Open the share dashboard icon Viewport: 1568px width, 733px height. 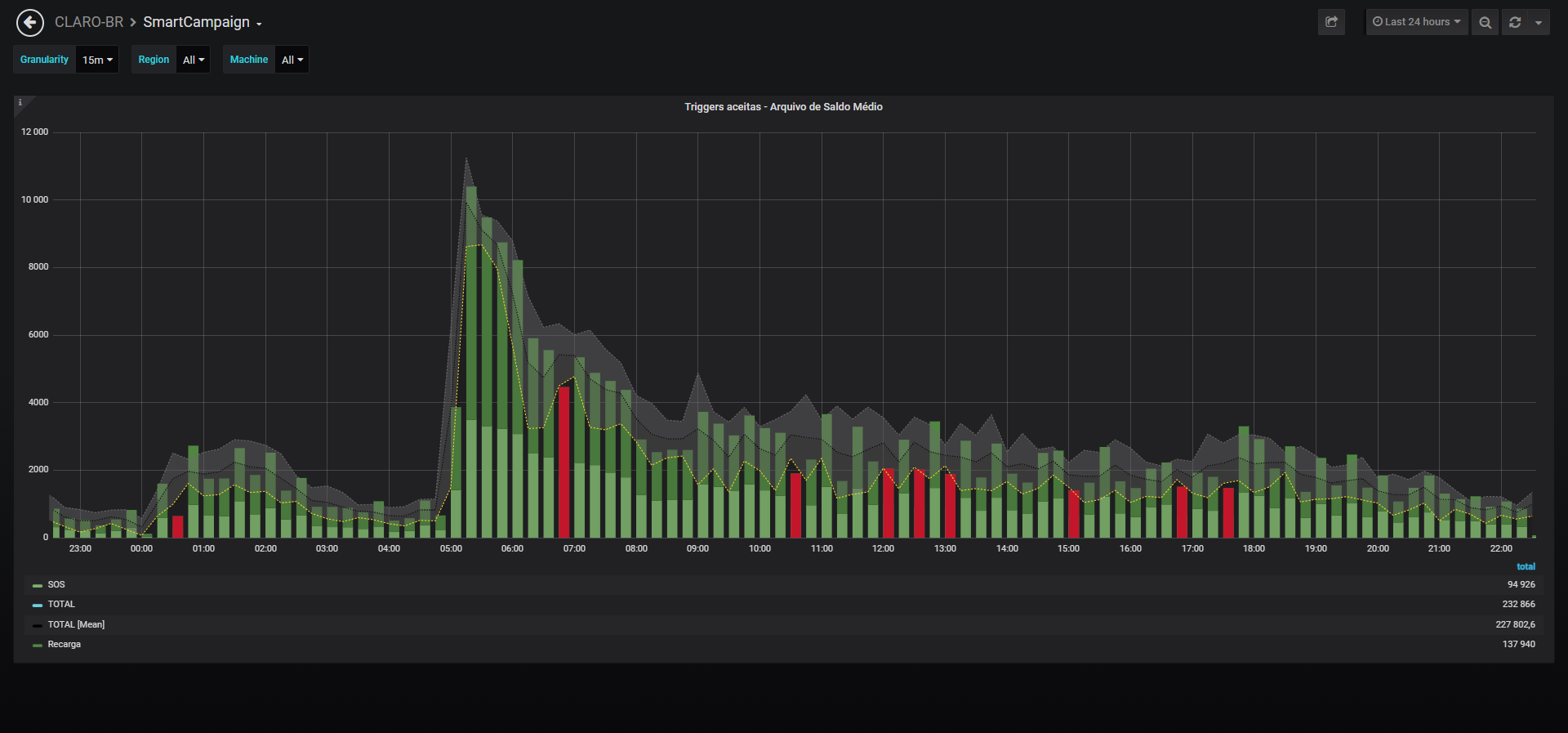[x=1331, y=22]
